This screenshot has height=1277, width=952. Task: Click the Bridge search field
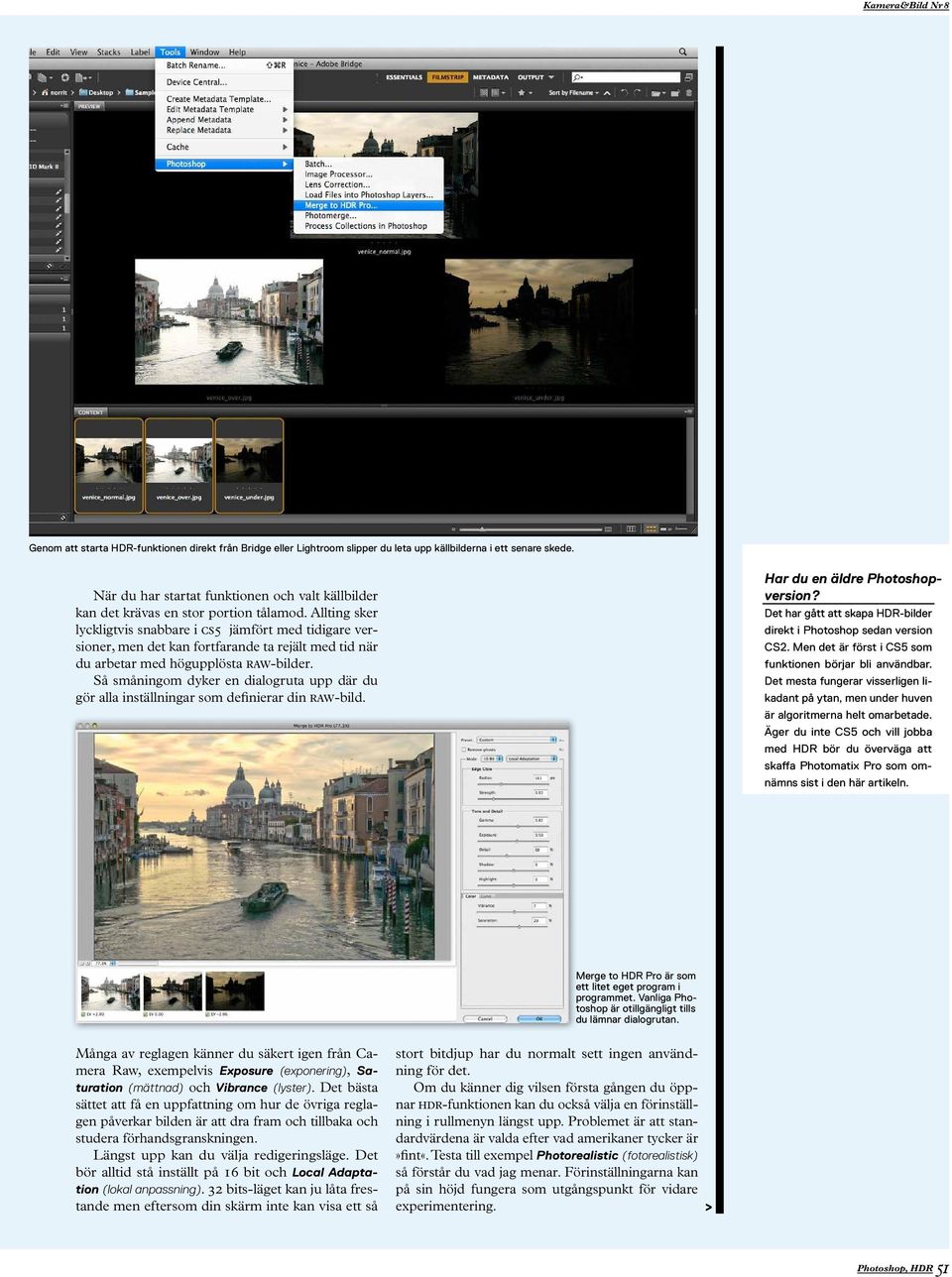626,77
